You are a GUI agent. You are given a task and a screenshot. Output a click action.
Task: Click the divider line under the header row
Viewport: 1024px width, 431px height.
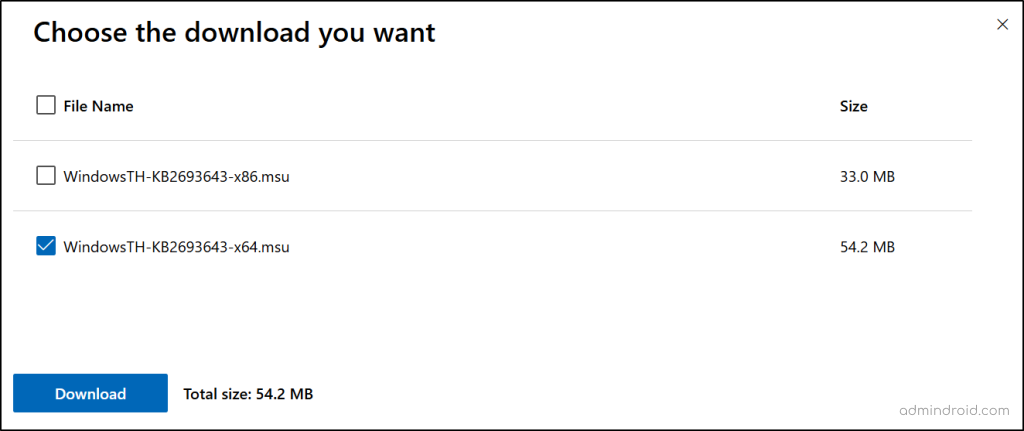(500, 141)
